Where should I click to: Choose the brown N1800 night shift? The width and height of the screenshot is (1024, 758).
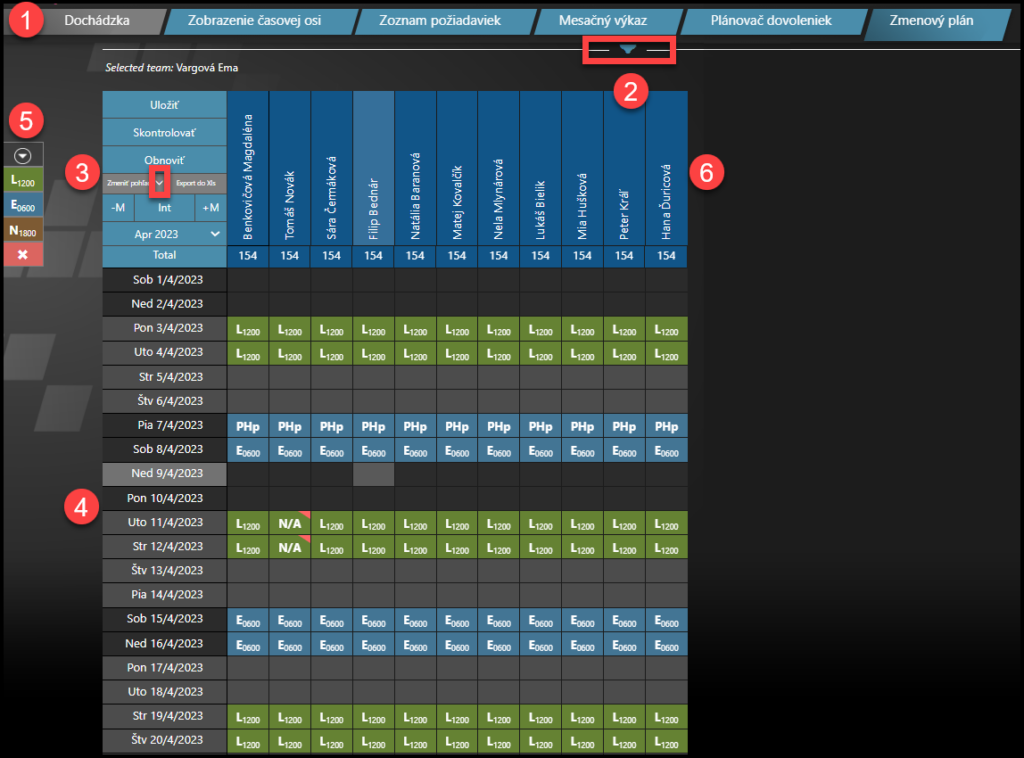coord(23,231)
